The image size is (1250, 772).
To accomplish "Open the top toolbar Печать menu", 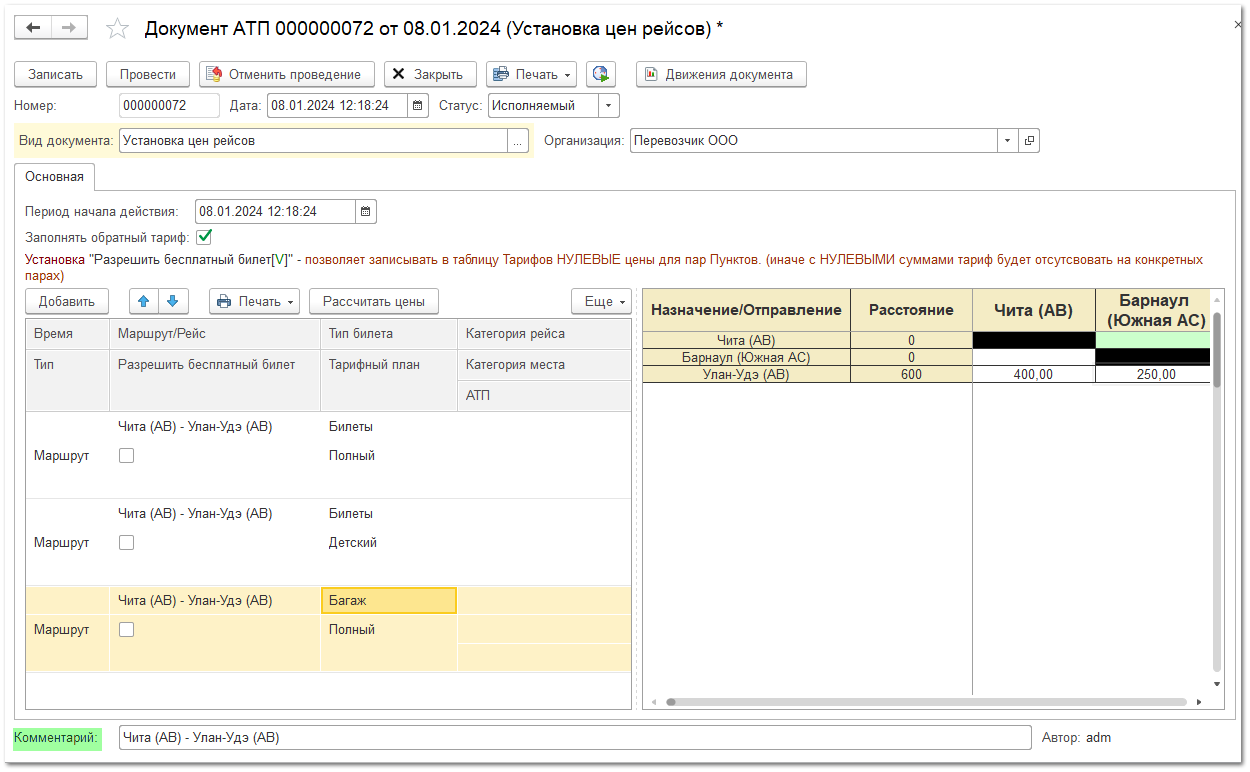I will click(x=531, y=74).
